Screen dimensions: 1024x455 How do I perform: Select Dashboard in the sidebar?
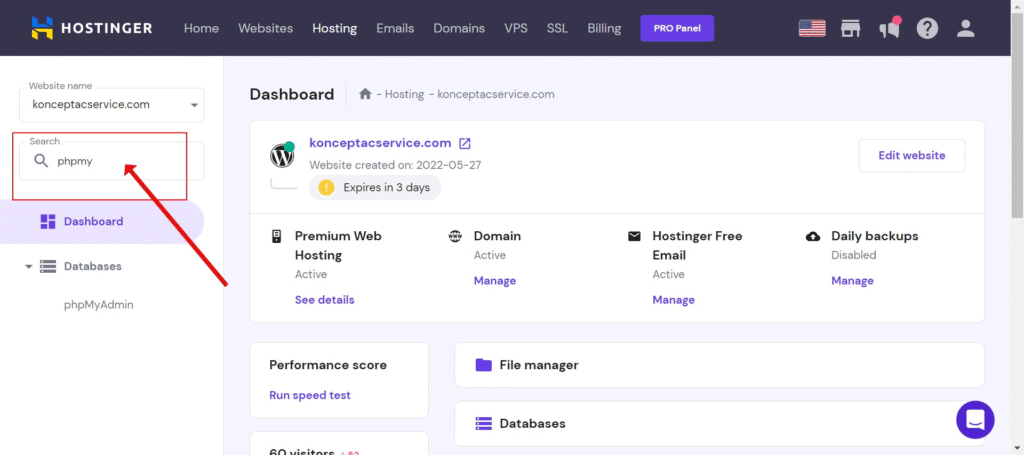coord(102,221)
